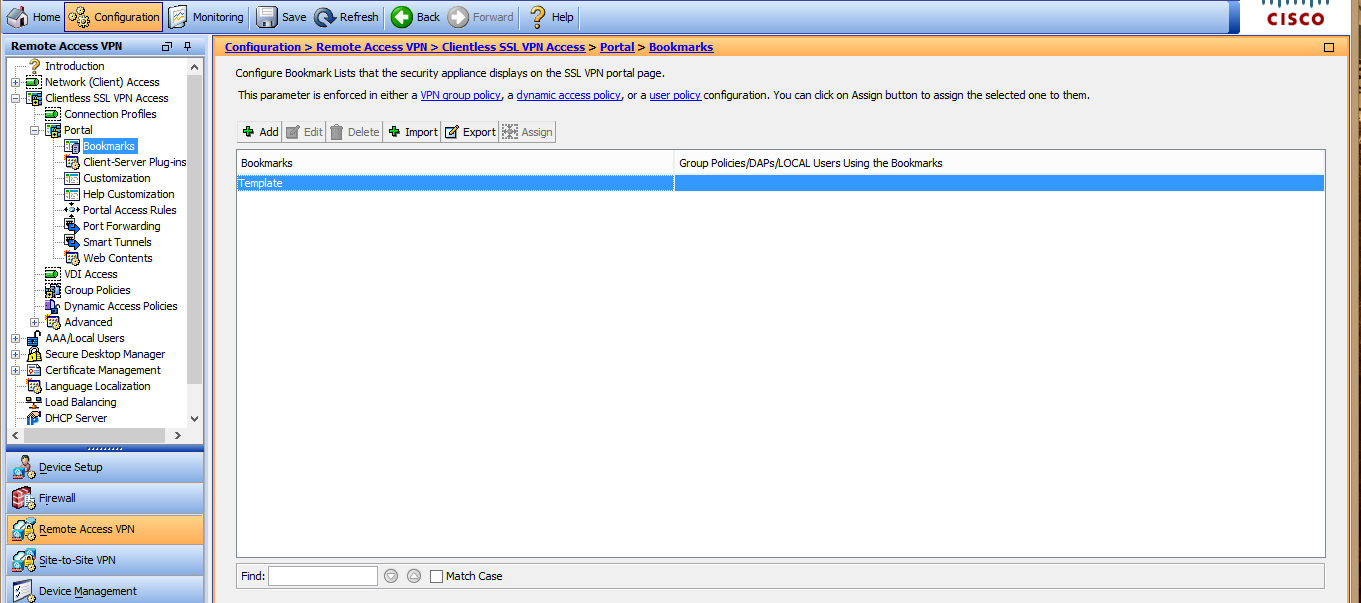The height and width of the screenshot is (603, 1361).
Task: Select the Remote Access VPN section
Action: [105, 529]
